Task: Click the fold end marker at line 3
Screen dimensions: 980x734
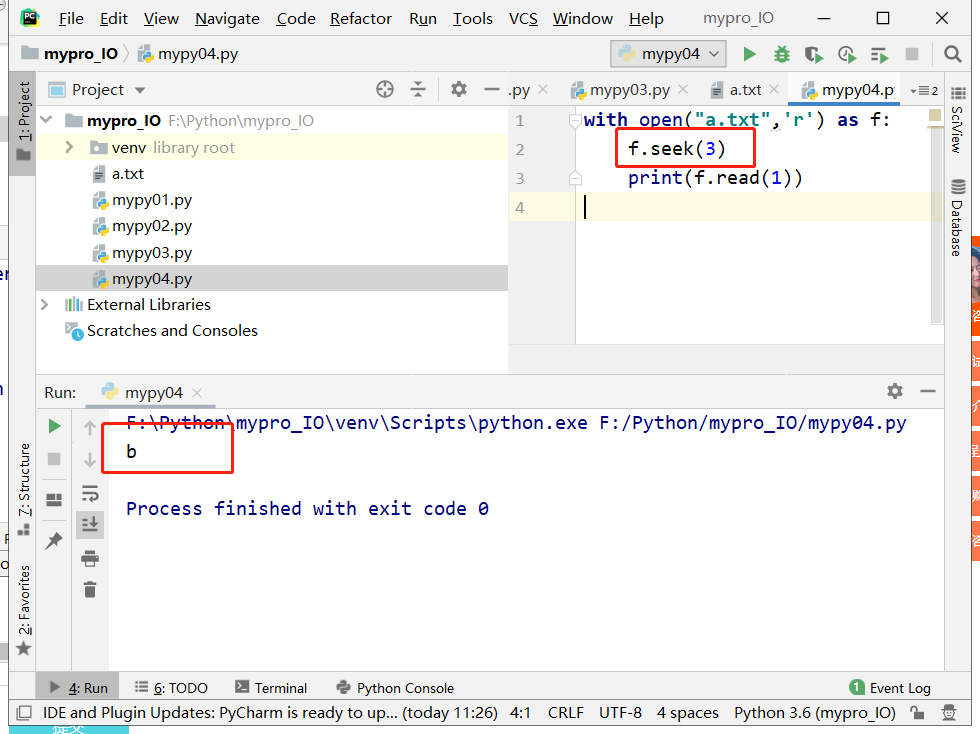Action: tap(575, 179)
